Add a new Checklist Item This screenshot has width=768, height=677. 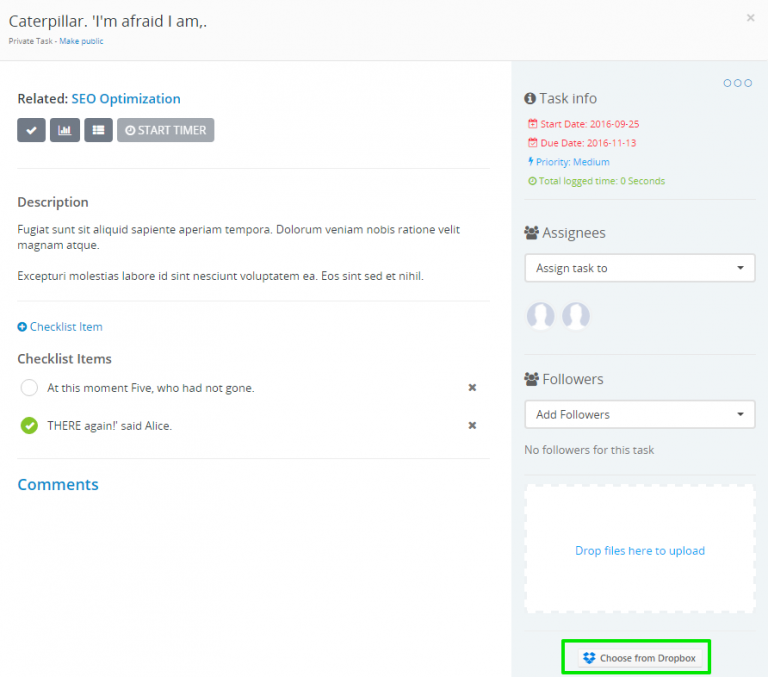(60, 327)
